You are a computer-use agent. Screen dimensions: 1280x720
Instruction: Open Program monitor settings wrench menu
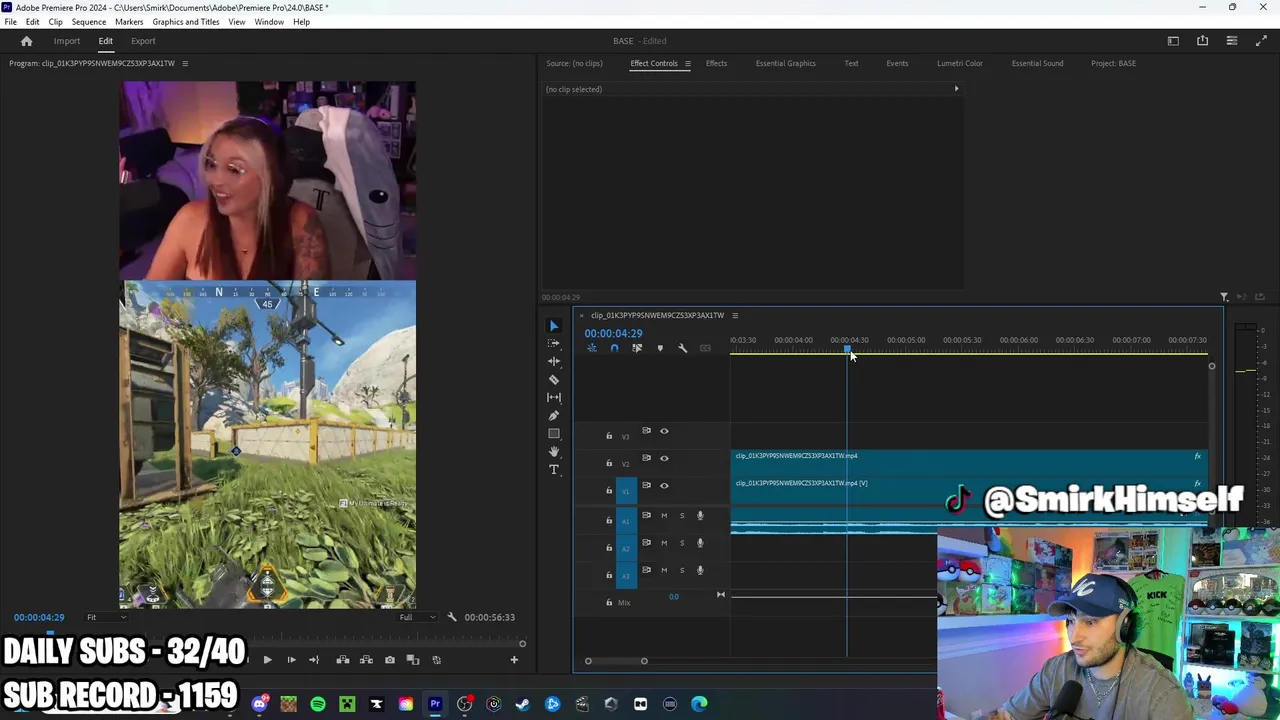tap(452, 617)
